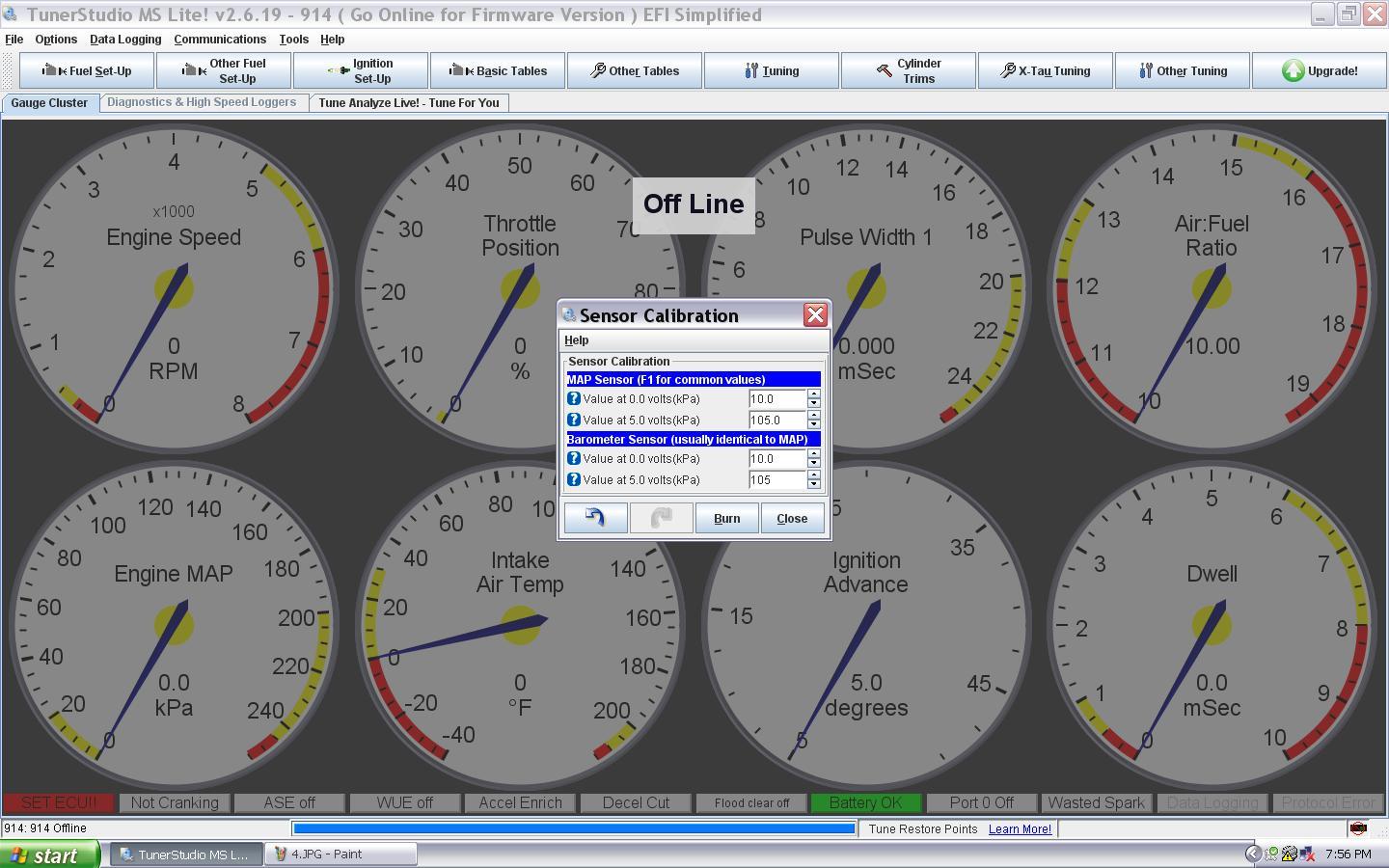Open help for Barometer Sensor 0.0 volts value
This screenshot has height=868, width=1389.
(573, 459)
